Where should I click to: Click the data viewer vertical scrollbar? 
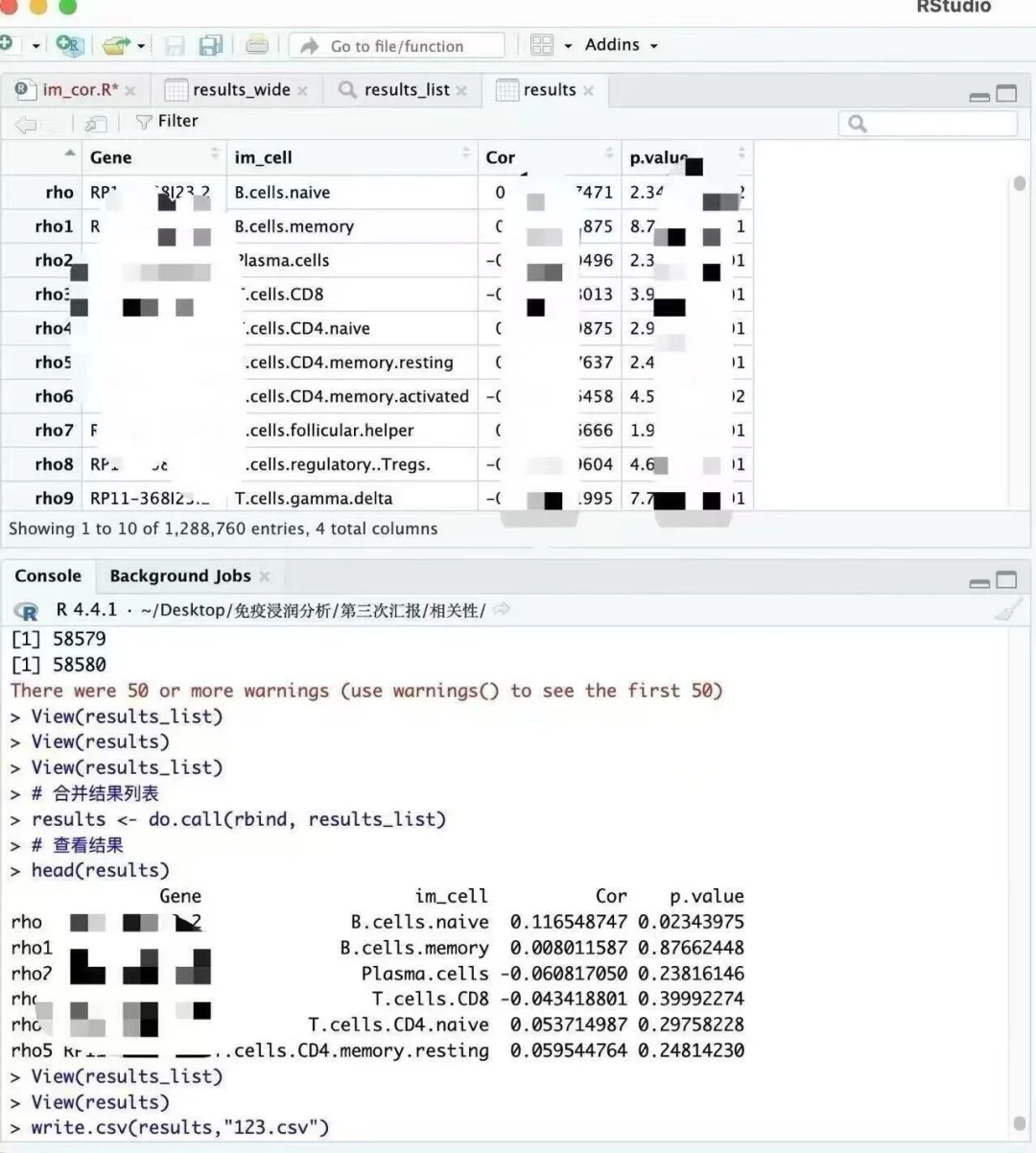click(x=1019, y=183)
